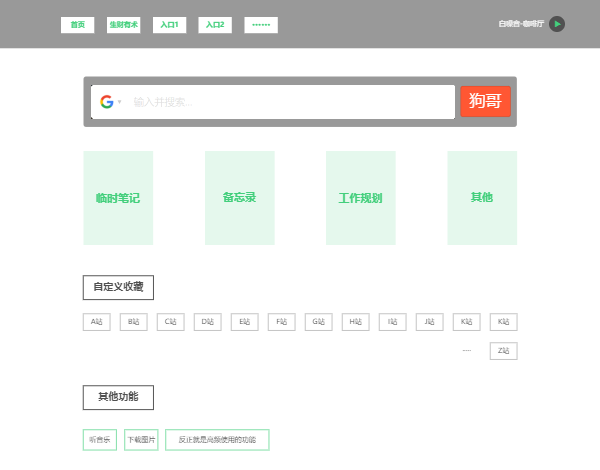Click the 其他功能 section heading
600x470 pixels.
pyautogui.click(x=118, y=397)
